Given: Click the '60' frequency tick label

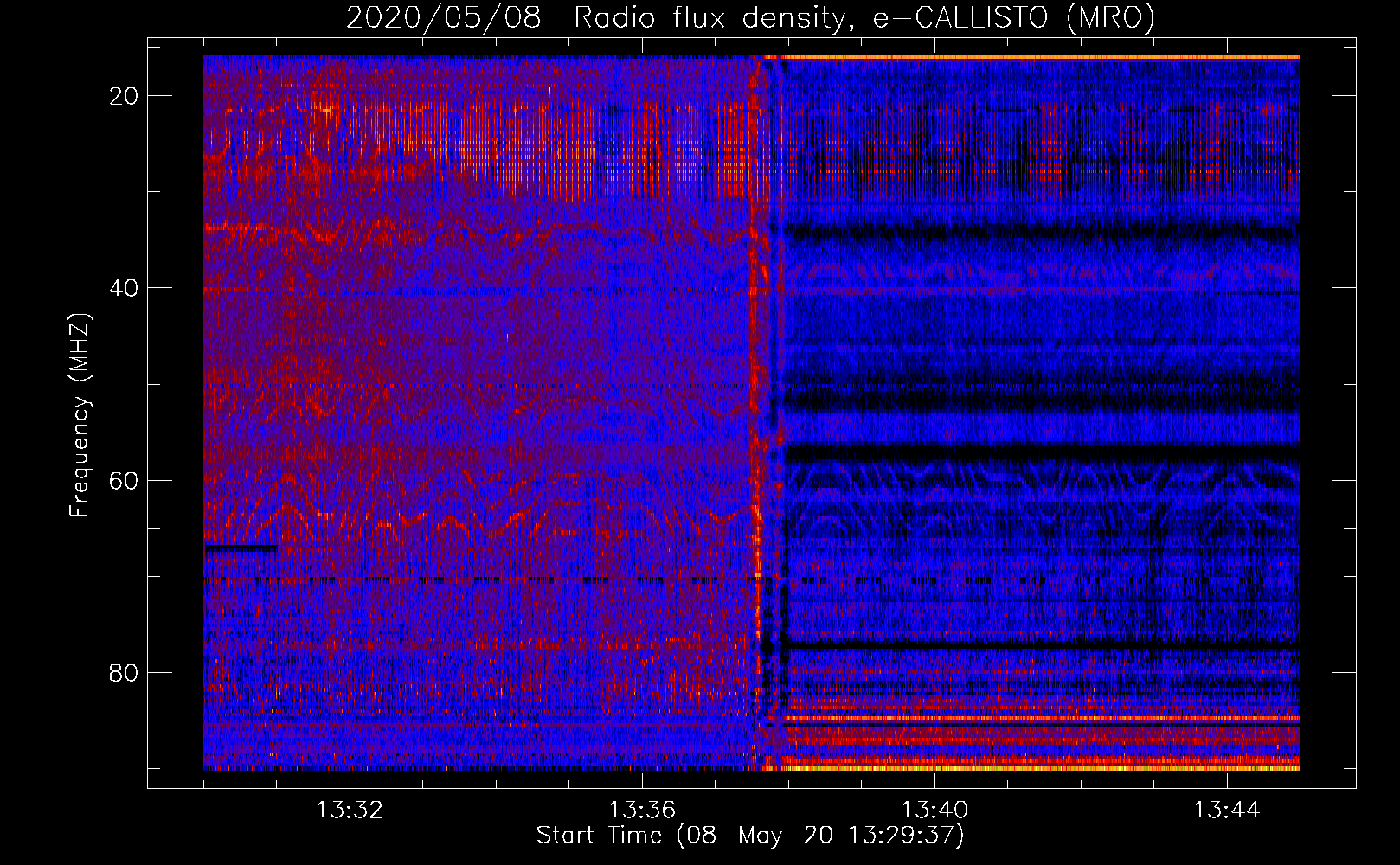Looking at the screenshot, I should point(125,480).
